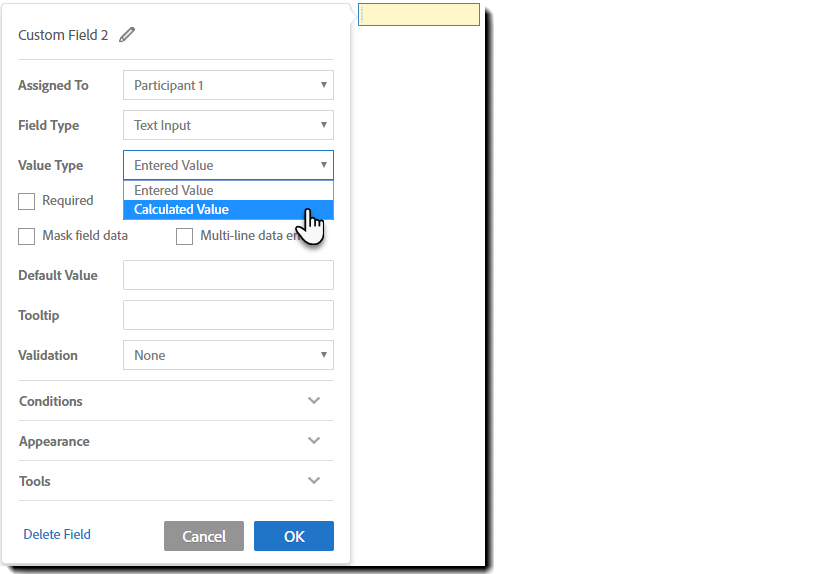Open the Field Type dropdown

[x=228, y=125]
